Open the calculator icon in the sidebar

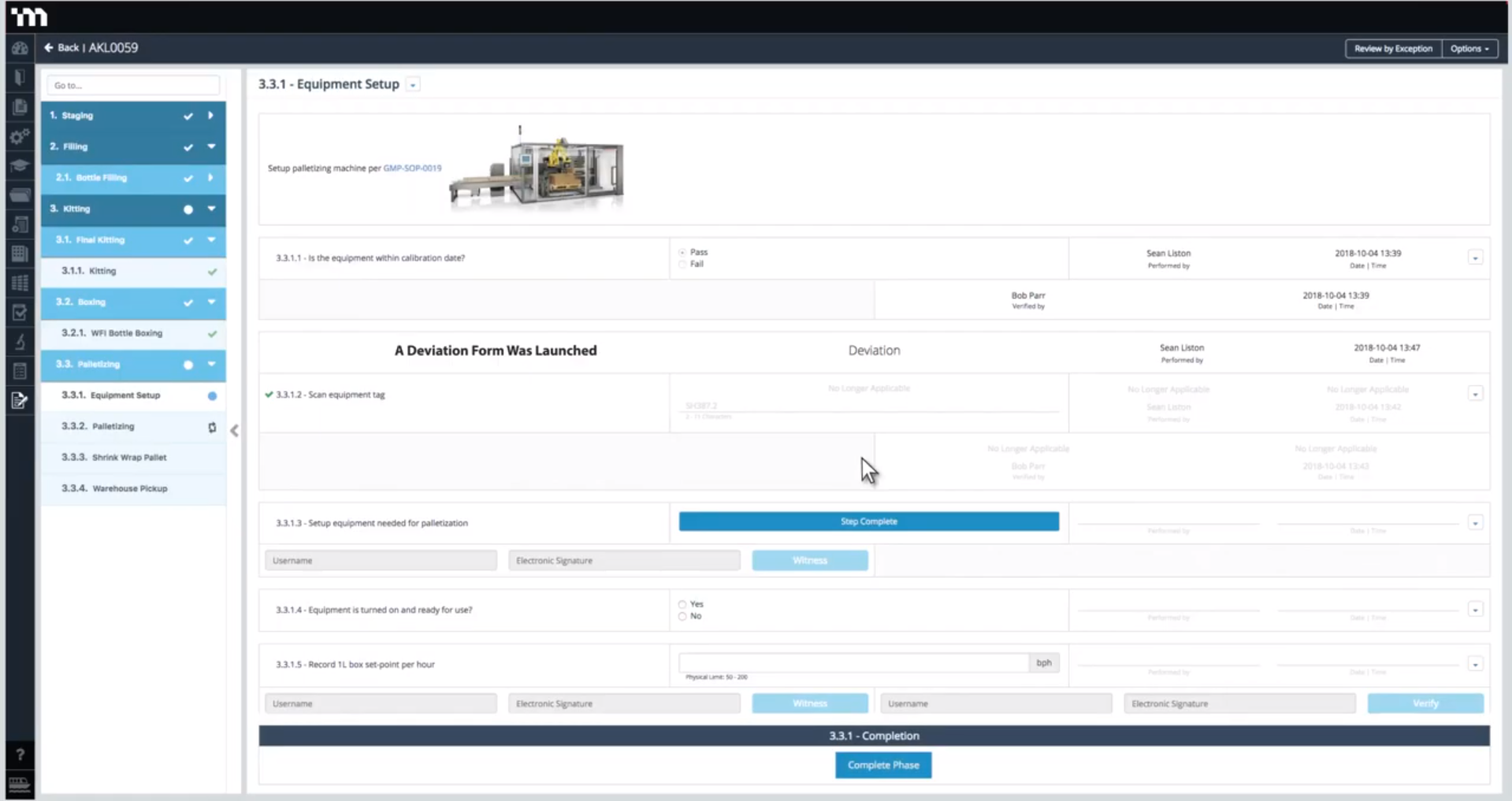click(x=20, y=253)
